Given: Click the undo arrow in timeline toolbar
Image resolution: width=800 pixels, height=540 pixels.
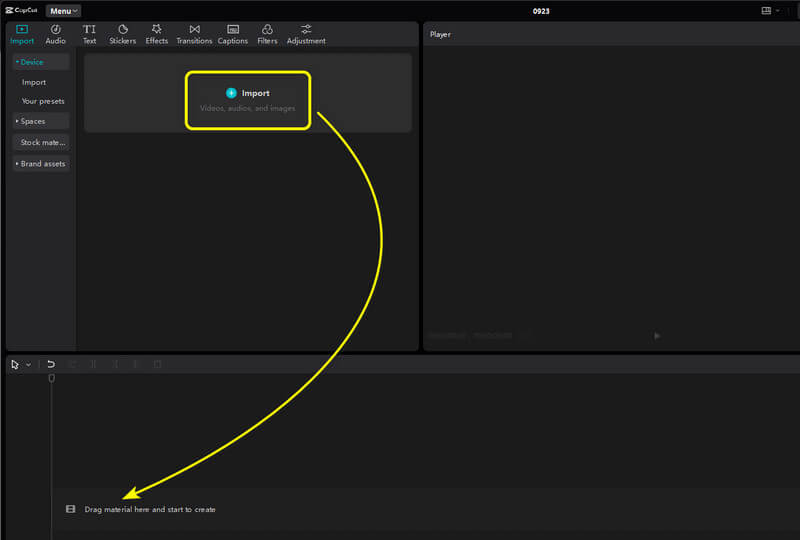Looking at the screenshot, I should pos(51,365).
